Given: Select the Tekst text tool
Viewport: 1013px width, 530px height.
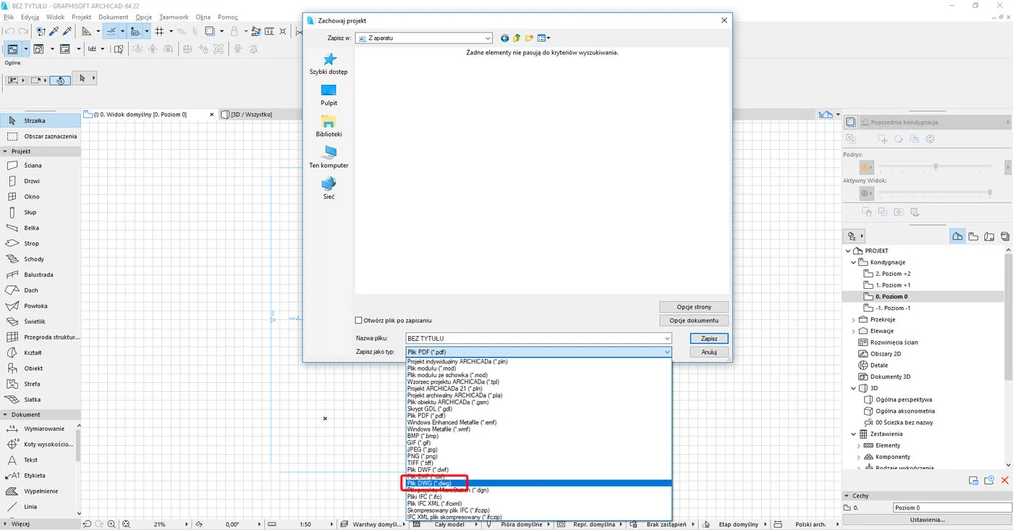Looking at the screenshot, I should (39, 460).
